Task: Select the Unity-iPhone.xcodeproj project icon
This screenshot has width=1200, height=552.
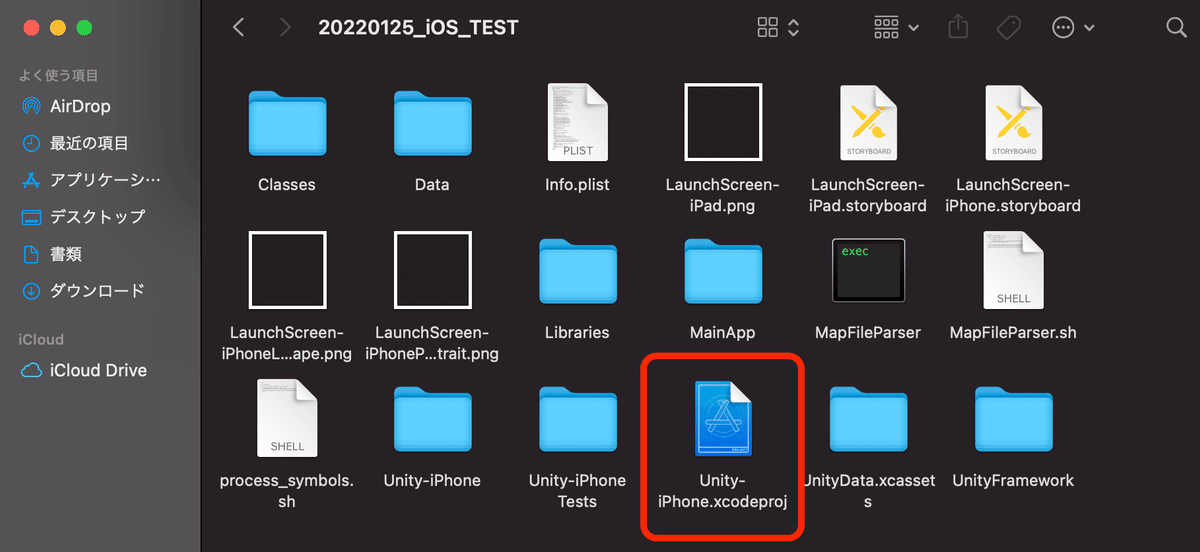Action: [x=723, y=418]
